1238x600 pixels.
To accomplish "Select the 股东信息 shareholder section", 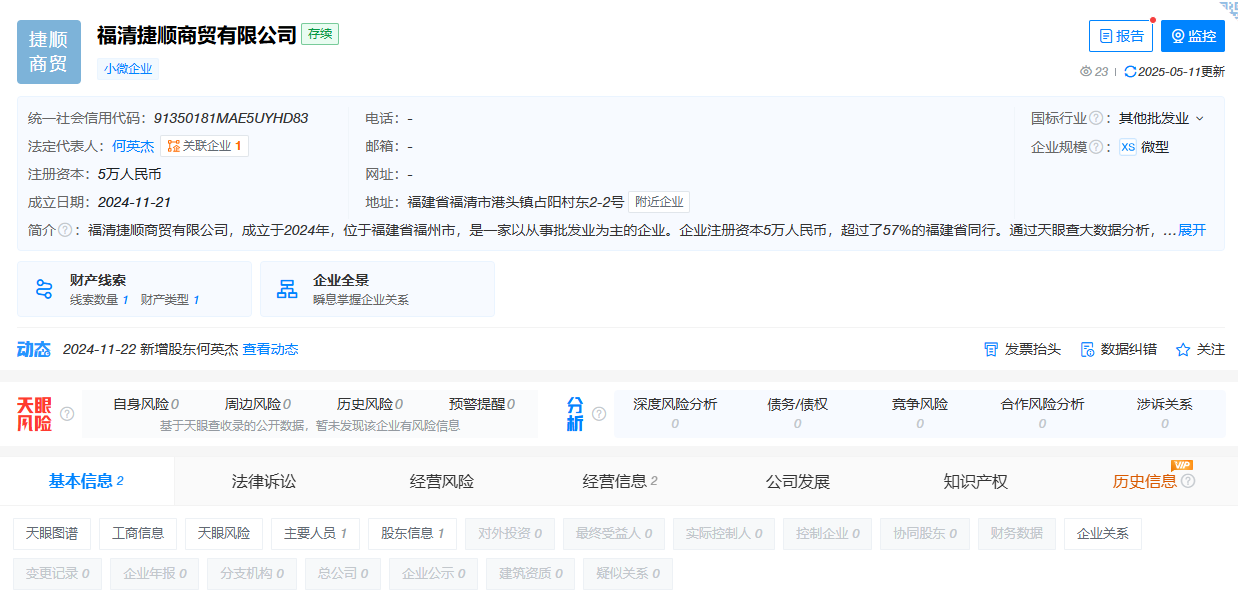I will pos(412,533).
